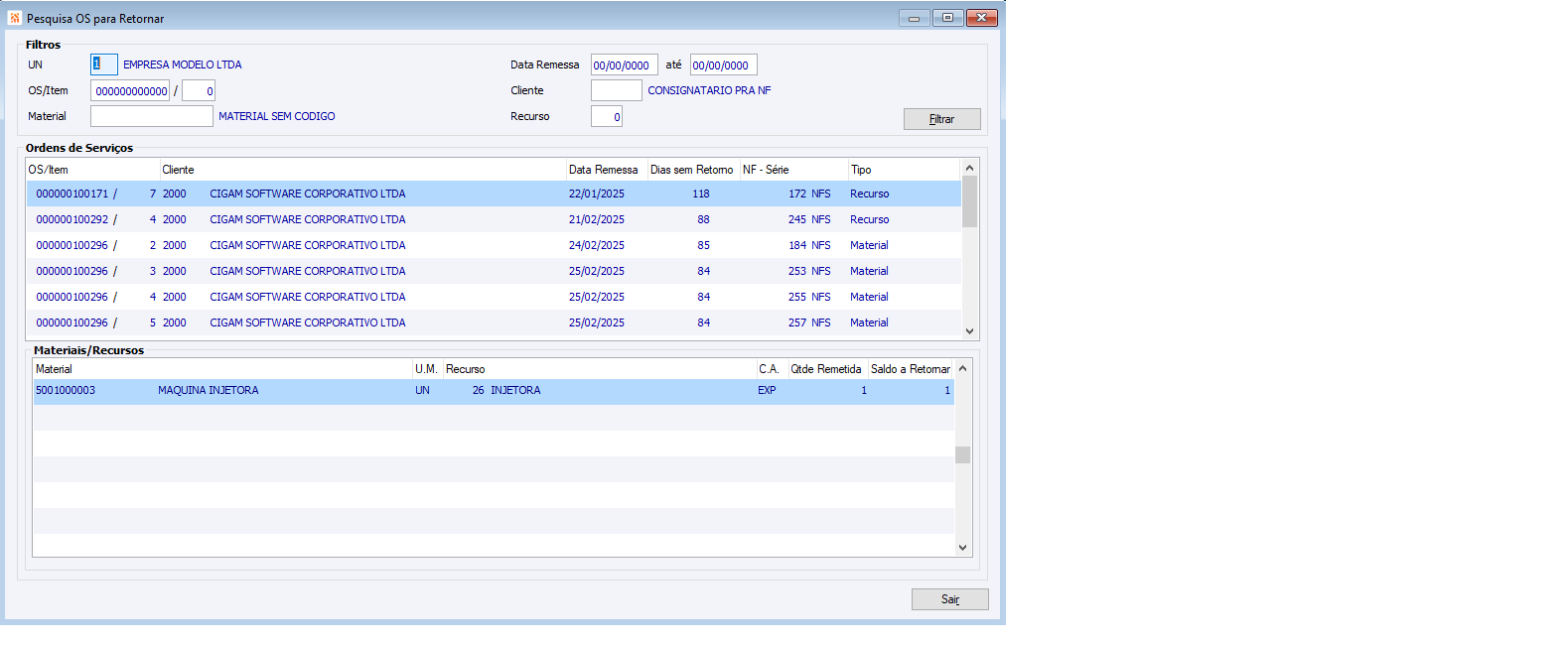Screen dimensions: 1568x645
Task: Click the UN input field
Action: pyautogui.click(x=104, y=64)
